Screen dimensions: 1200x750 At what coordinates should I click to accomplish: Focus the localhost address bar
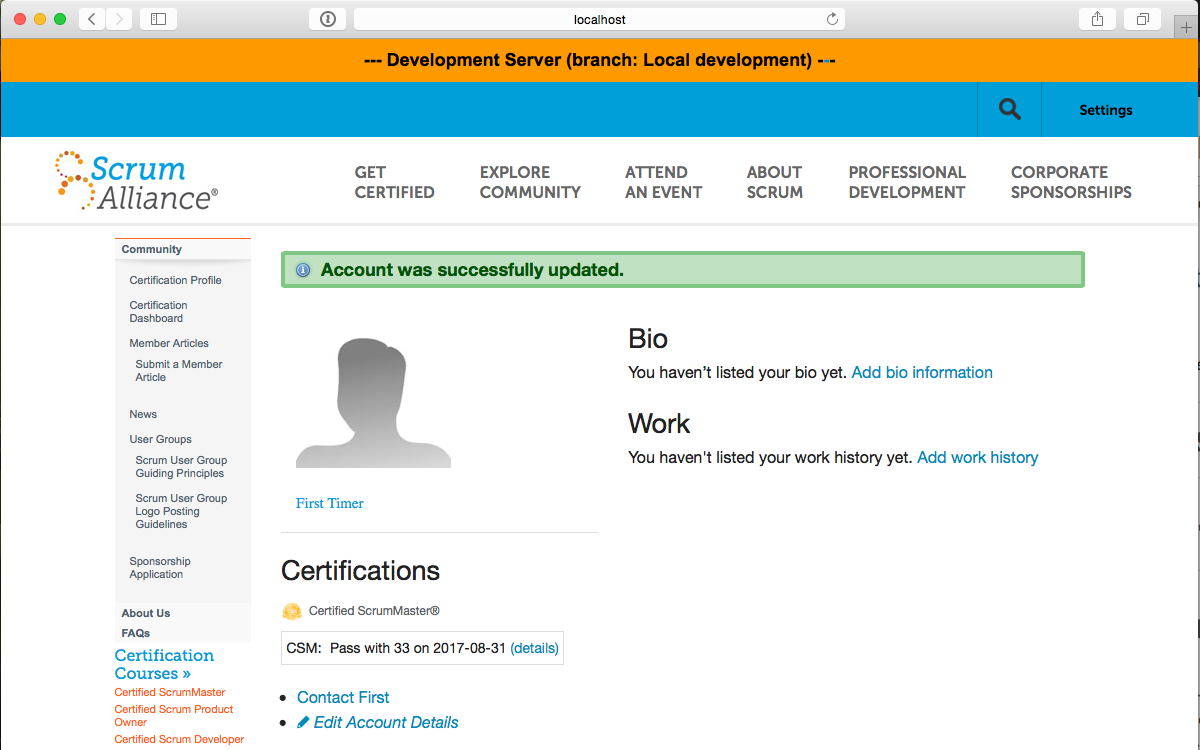pyautogui.click(x=599, y=19)
